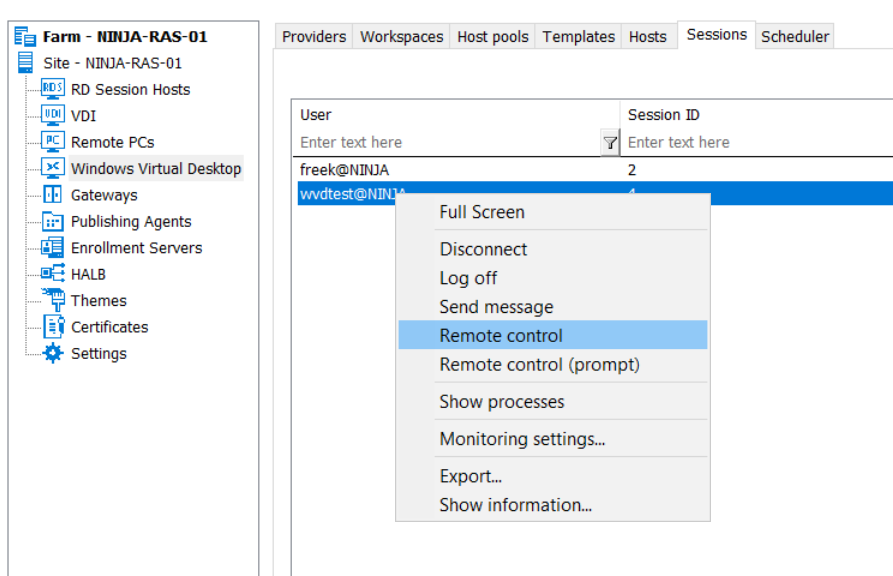
Task: Click the Settings gear icon
Action: 53,353
